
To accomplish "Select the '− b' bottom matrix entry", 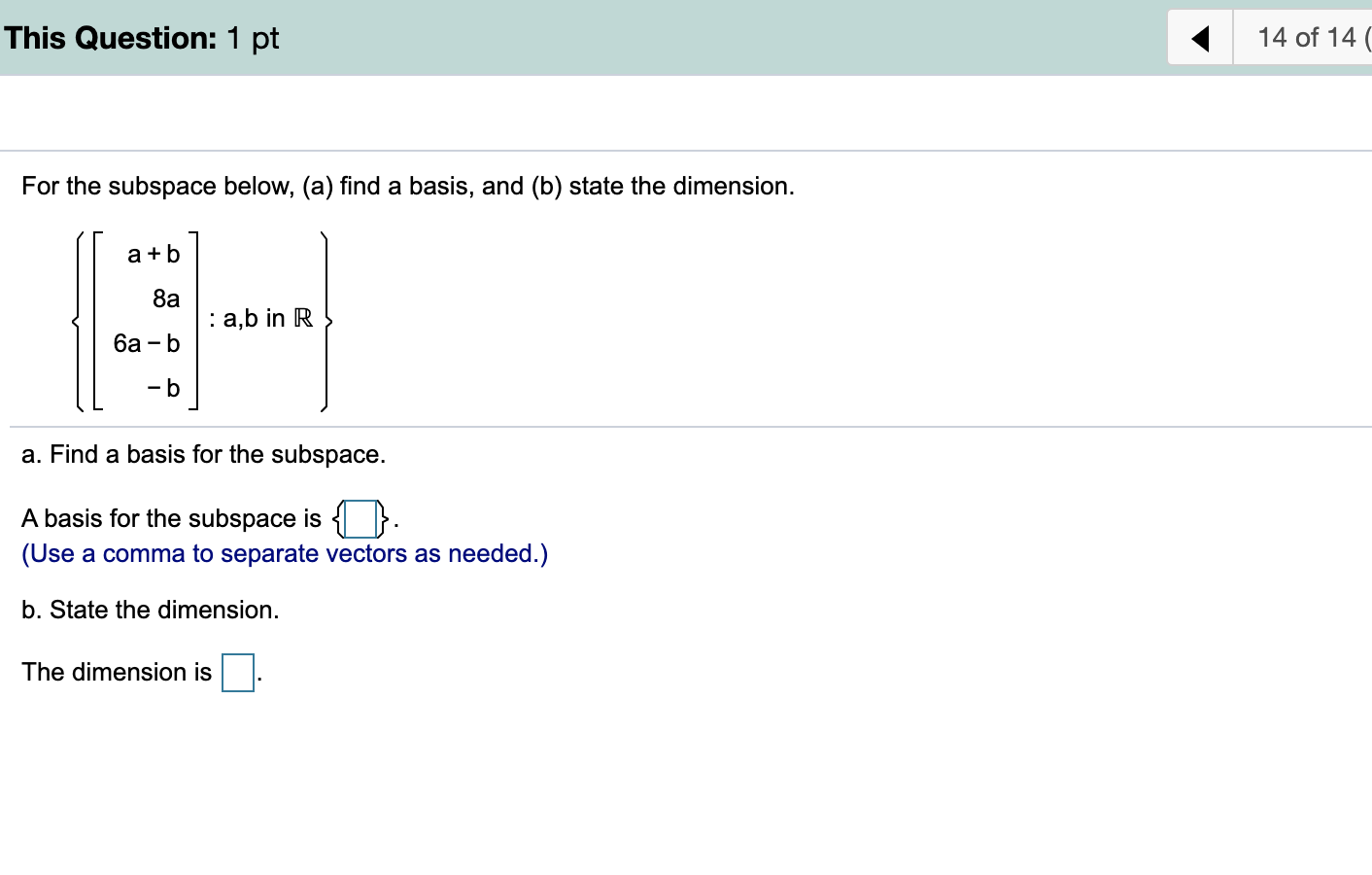I will pyautogui.click(x=165, y=388).
